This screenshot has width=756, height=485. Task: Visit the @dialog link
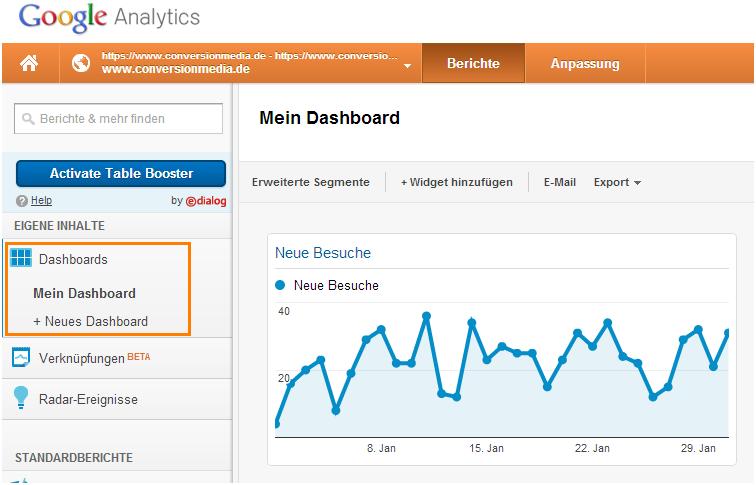[x=206, y=201]
